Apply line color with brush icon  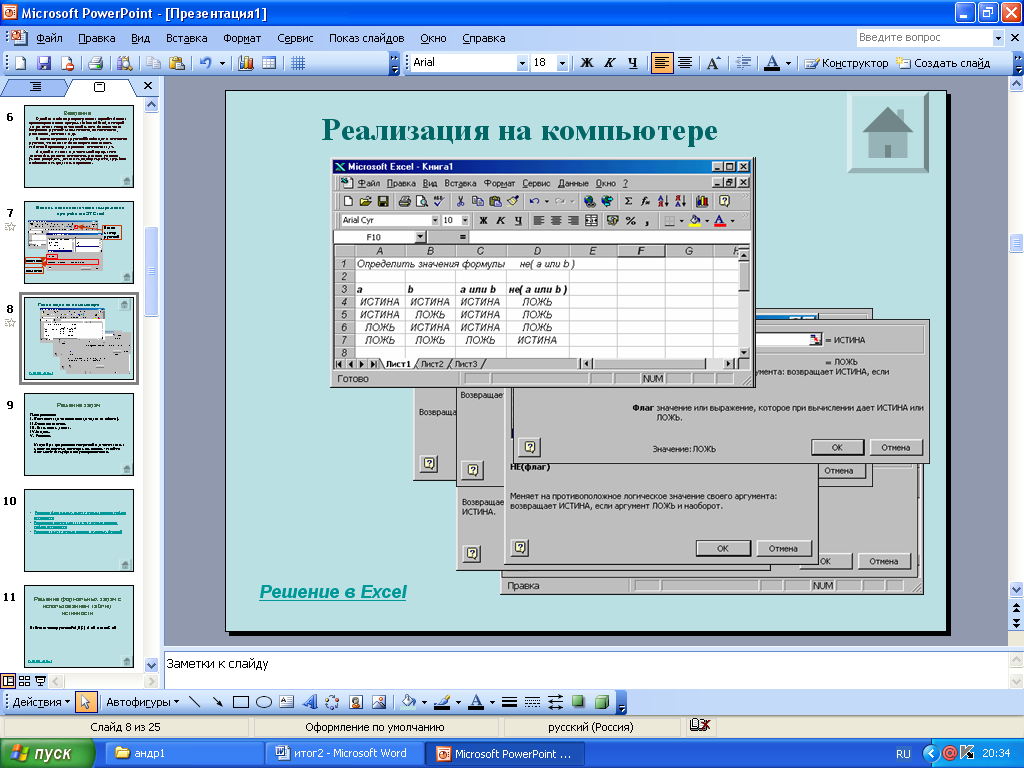[x=442, y=702]
